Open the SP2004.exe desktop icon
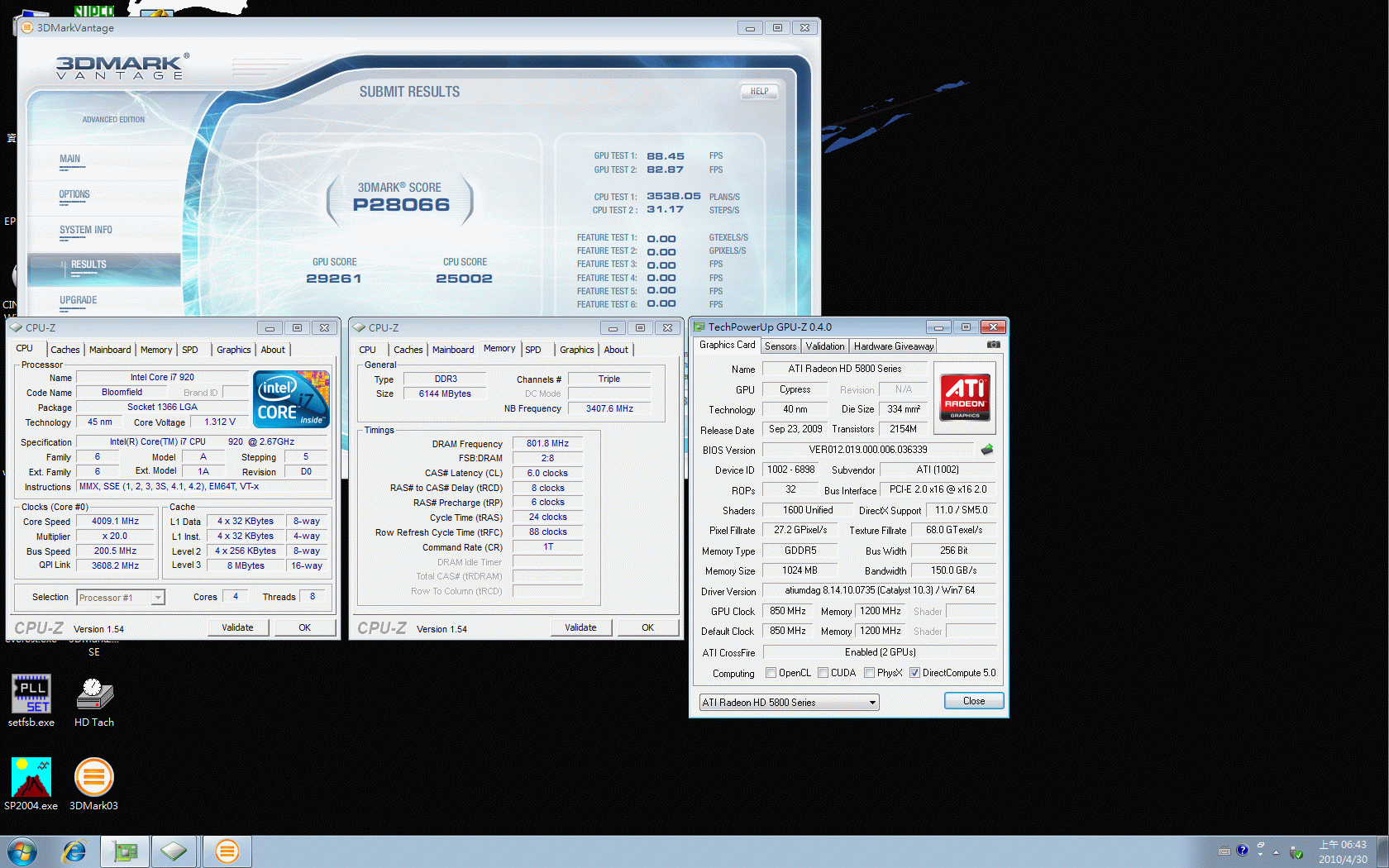The image size is (1389, 868). point(31,784)
